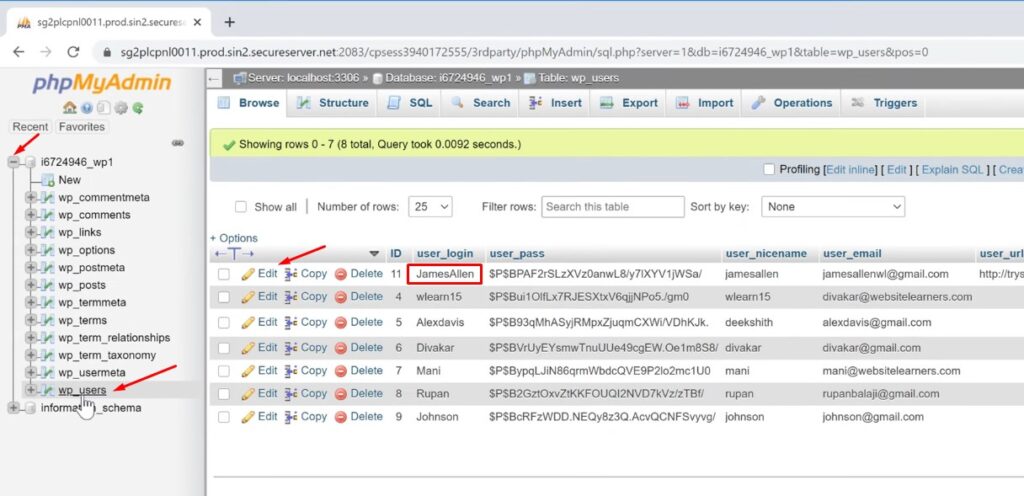This screenshot has height=496, width=1024.
Task: Click the table icon next to wp_usermeta
Action: [47, 373]
